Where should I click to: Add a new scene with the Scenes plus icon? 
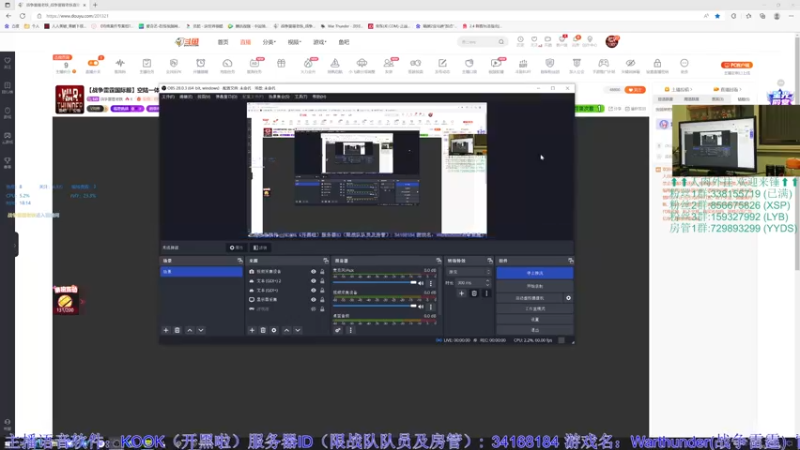click(166, 330)
